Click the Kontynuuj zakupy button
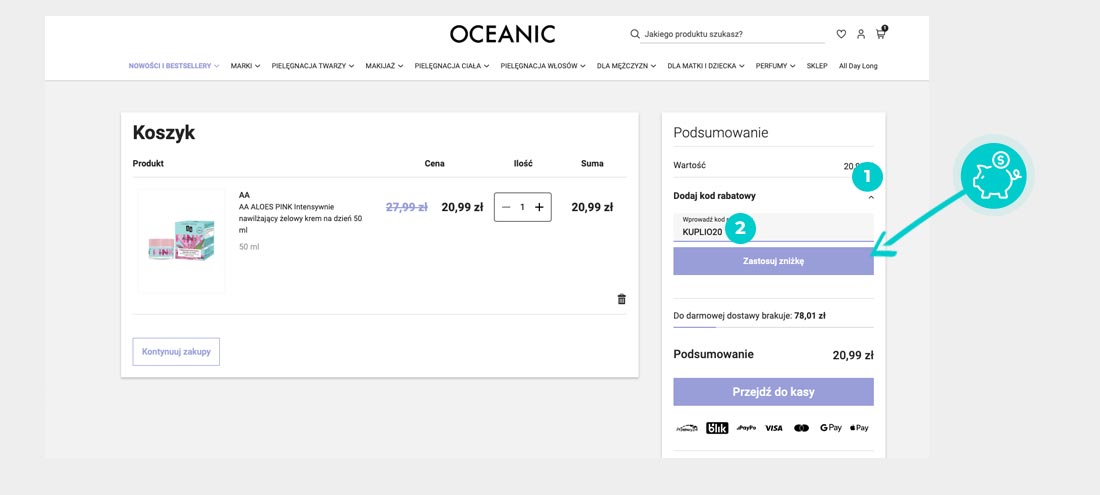This screenshot has height=495, width=1100. pyautogui.click(x=176, y=352)
